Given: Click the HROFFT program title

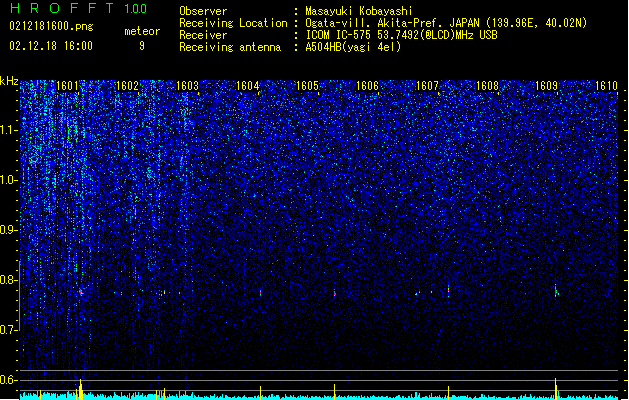Looking at the screenshot, I should tap(62, 8).
